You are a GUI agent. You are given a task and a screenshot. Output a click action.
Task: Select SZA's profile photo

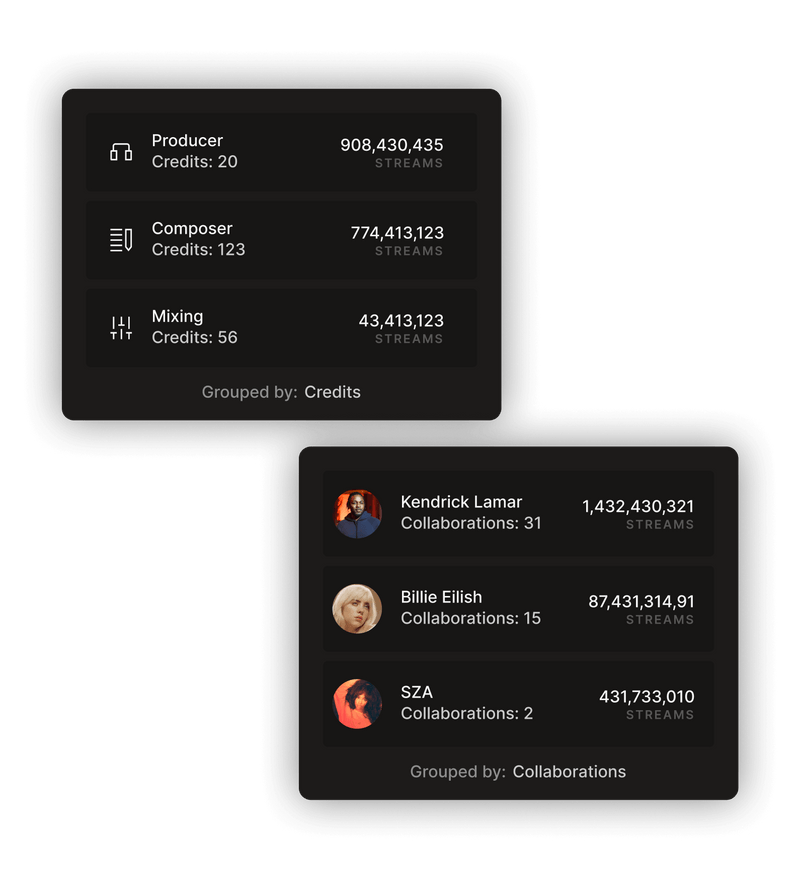[x=357, y=703]
